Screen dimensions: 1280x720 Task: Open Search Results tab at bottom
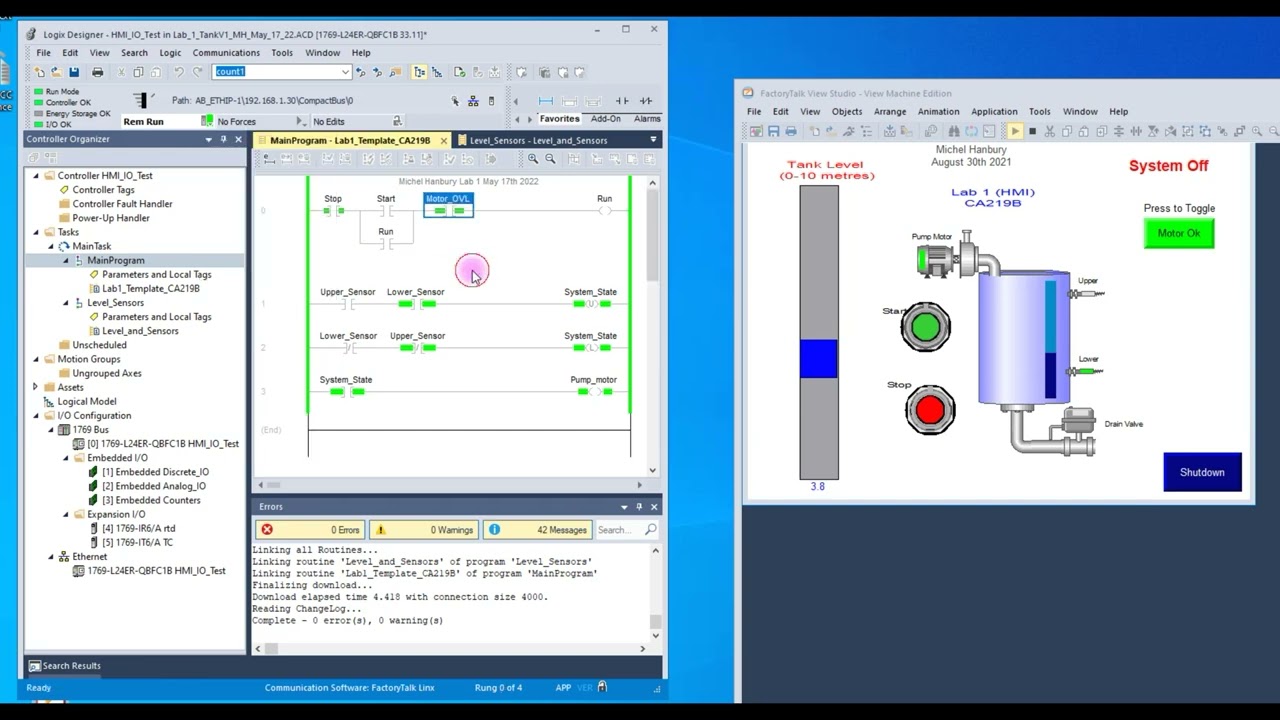tap(64, 666)
